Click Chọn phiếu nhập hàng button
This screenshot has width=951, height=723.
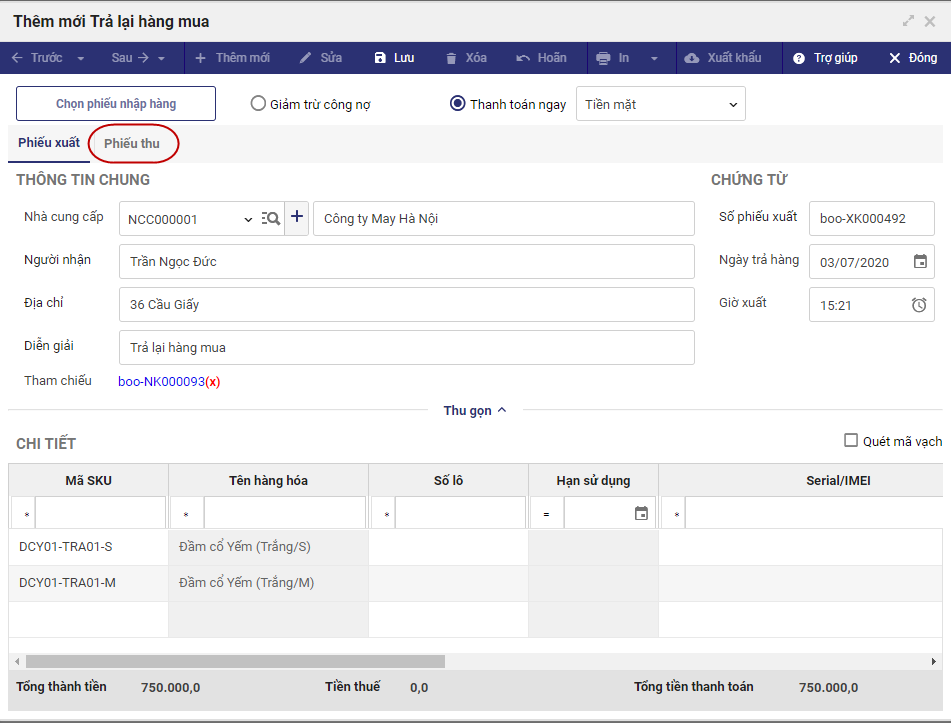[116, 104]
